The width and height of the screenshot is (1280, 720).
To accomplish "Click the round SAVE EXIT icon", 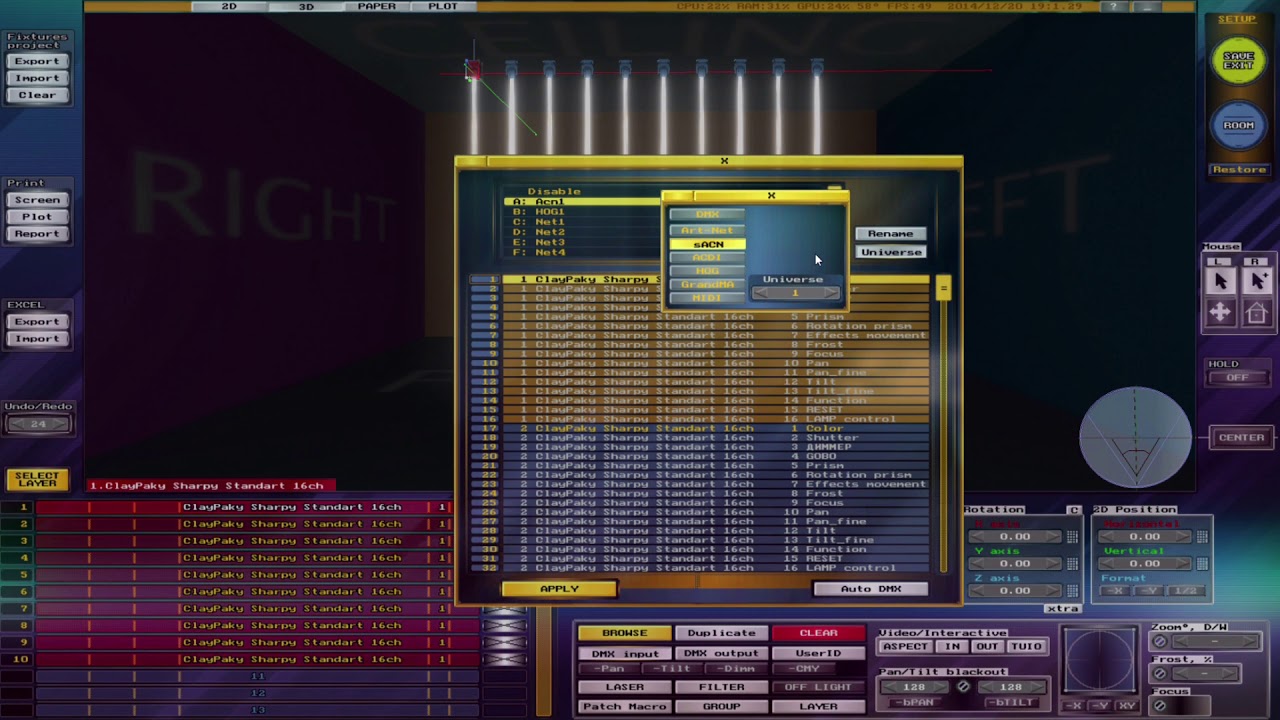I will point(1238,62).
